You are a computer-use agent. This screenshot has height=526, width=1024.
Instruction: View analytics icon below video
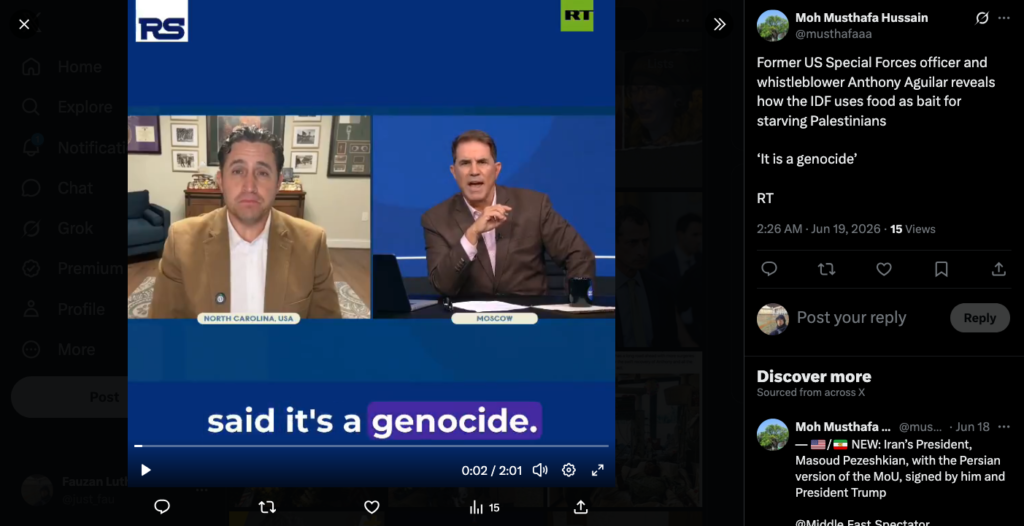485,508
